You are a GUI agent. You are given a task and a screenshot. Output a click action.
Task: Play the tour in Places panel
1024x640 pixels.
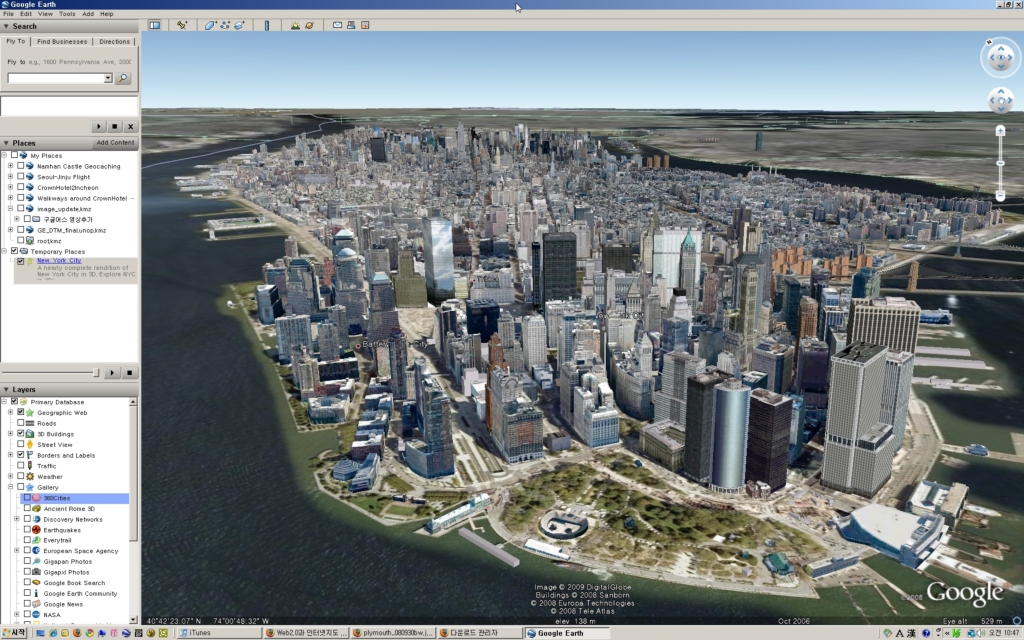pos(112,373)
